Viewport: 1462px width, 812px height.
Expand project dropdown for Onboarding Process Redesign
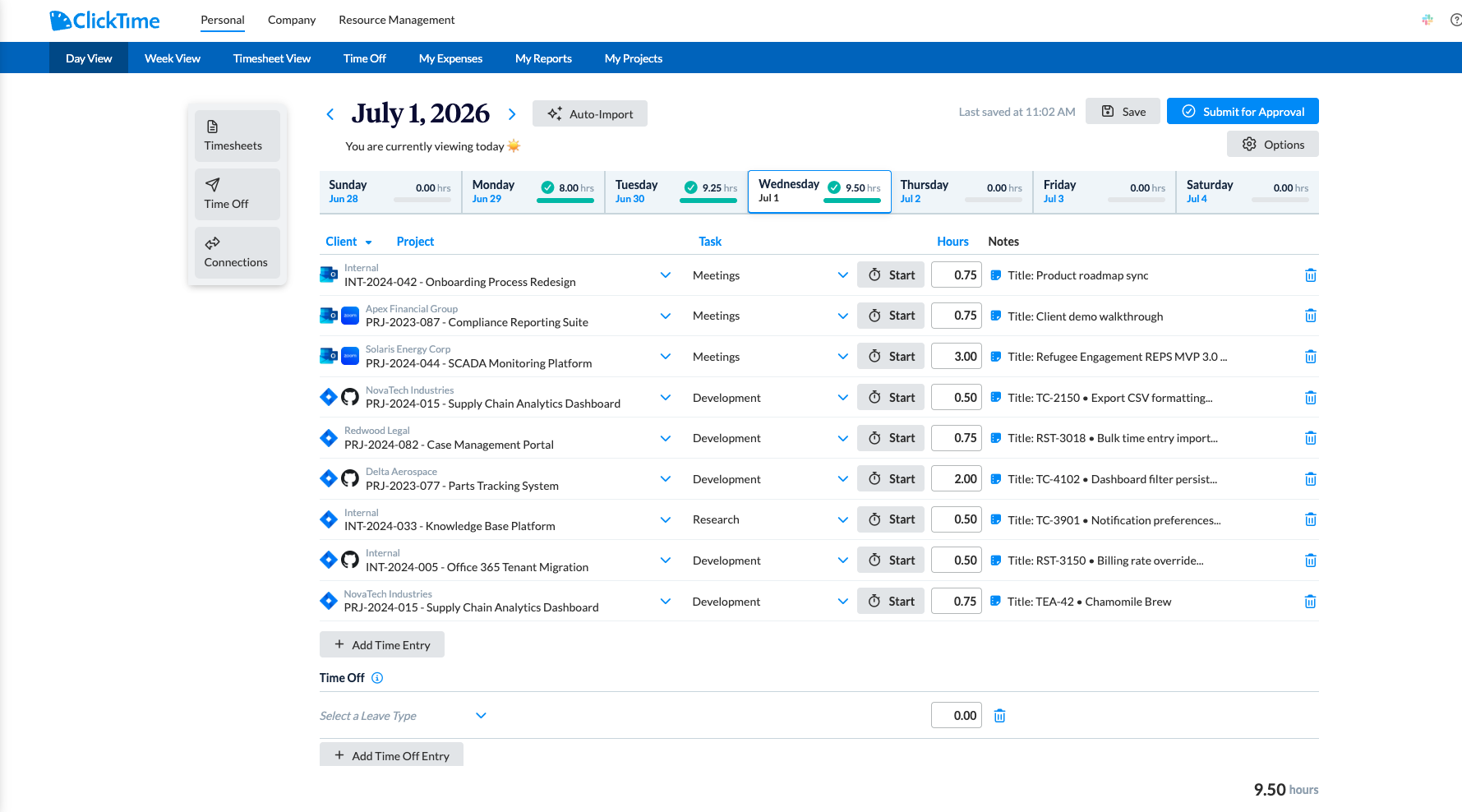[666, 275]
